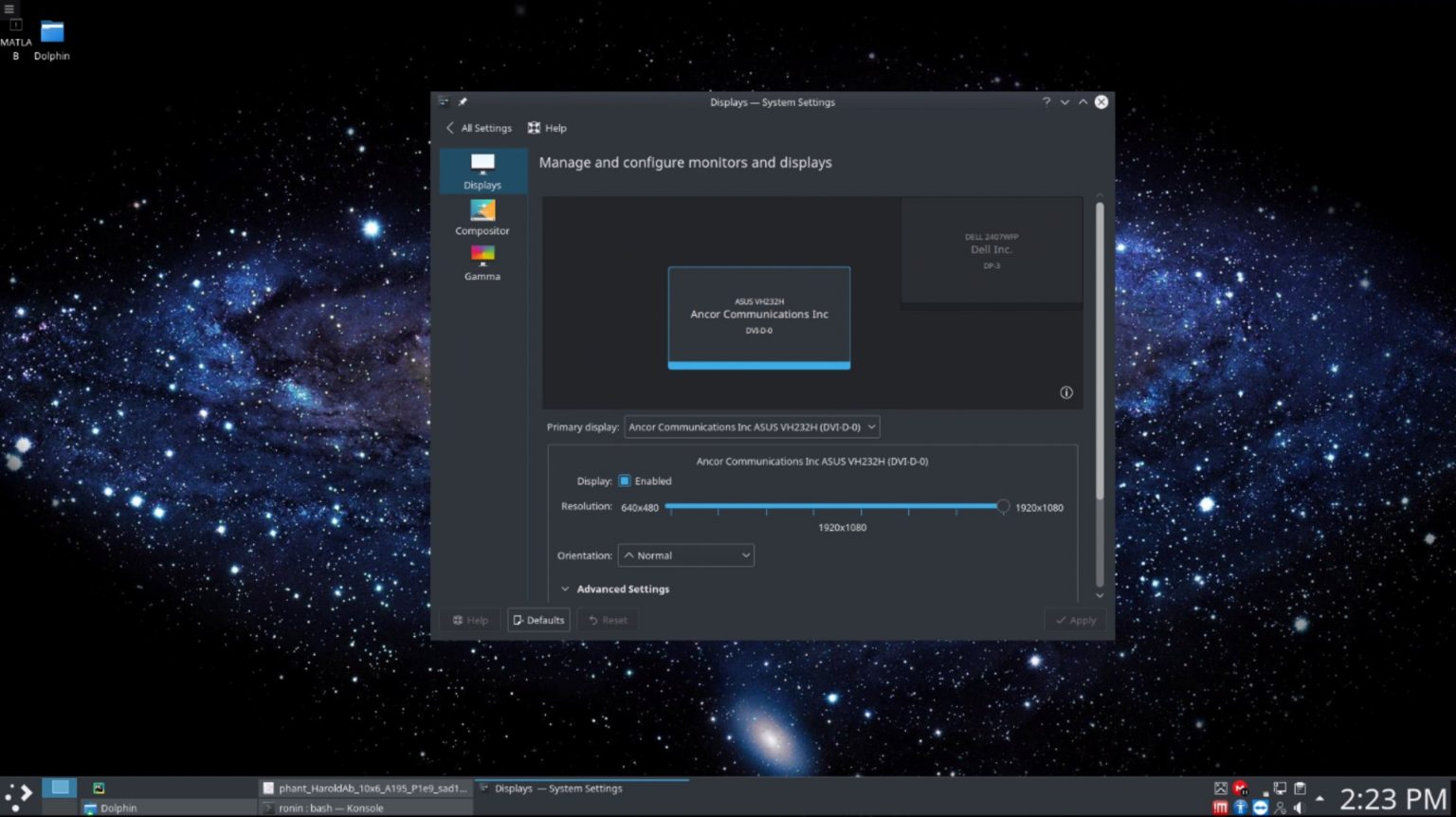Click the settings panel vertical scrollbar
Image resolution: width=1456 pixels, height=817 pixels.
[1100, 351]
